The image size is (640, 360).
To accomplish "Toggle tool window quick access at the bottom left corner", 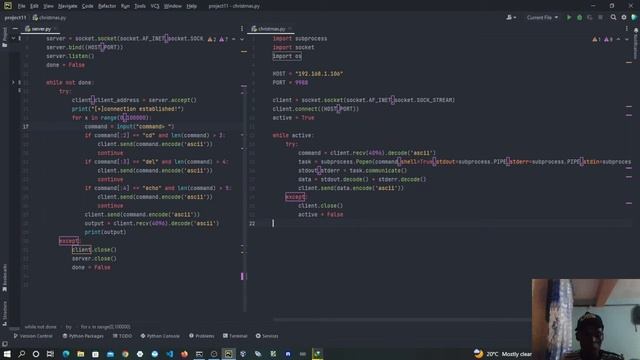I will 4,344.
